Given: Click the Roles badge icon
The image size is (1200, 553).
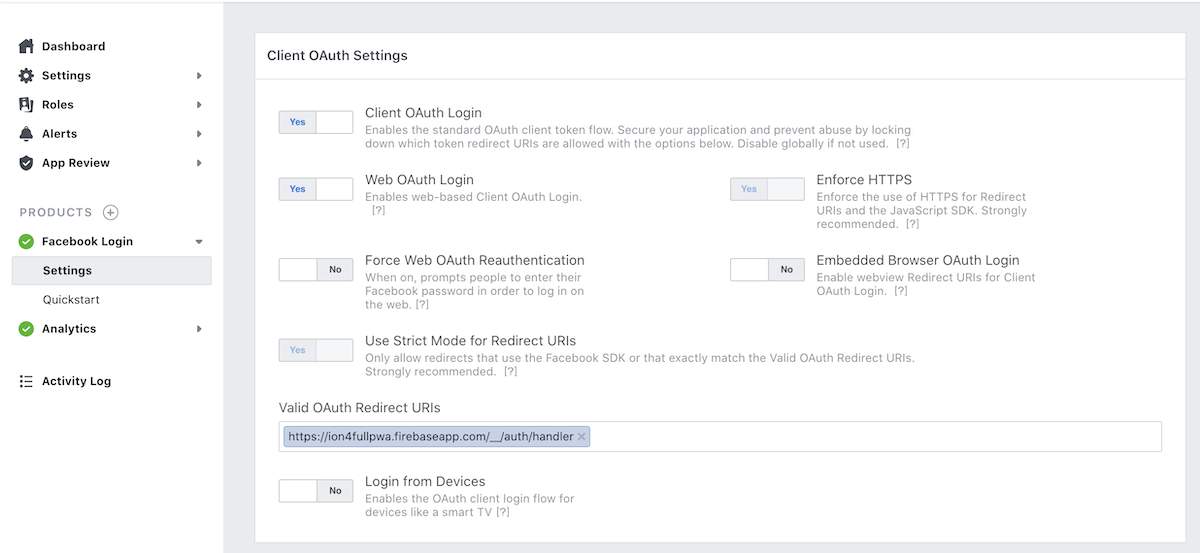Looking at the screenshot, I should [x=26, y=104].
